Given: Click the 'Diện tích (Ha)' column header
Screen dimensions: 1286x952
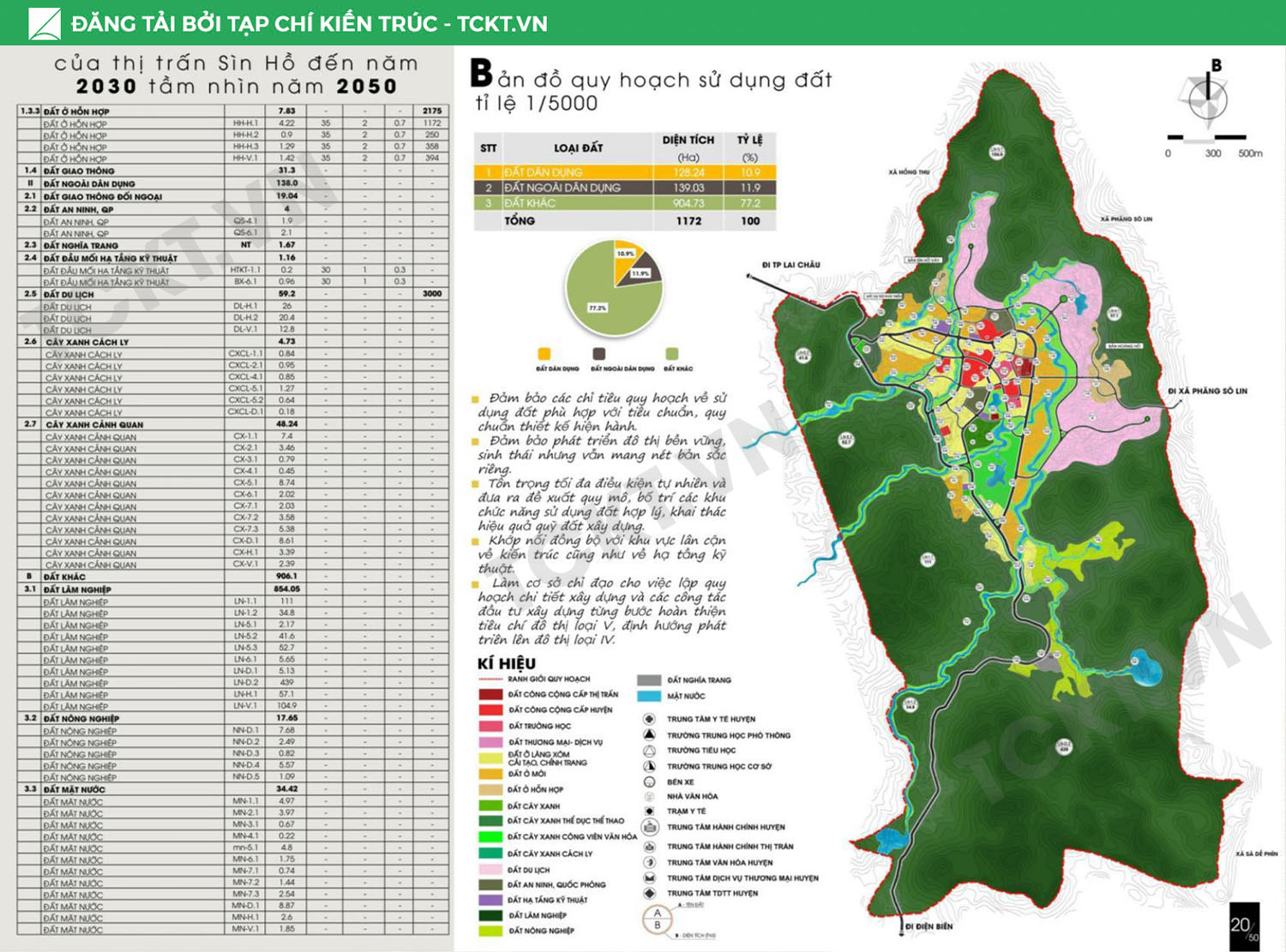Looking at the screenshot, I should [688, 148].
